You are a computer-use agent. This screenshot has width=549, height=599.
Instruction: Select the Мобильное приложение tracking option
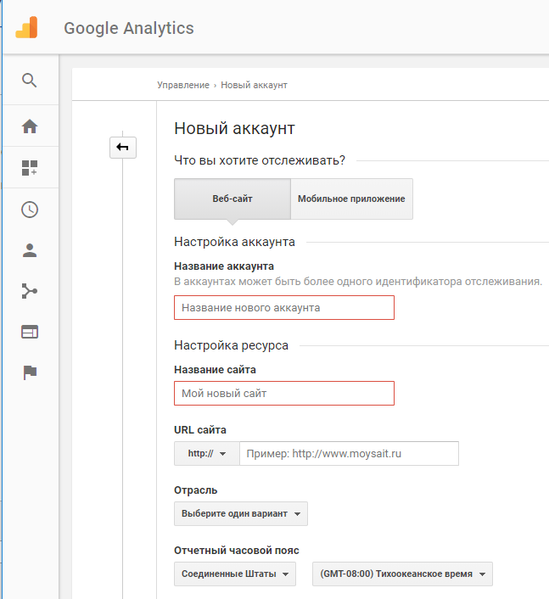click(351, 199)
